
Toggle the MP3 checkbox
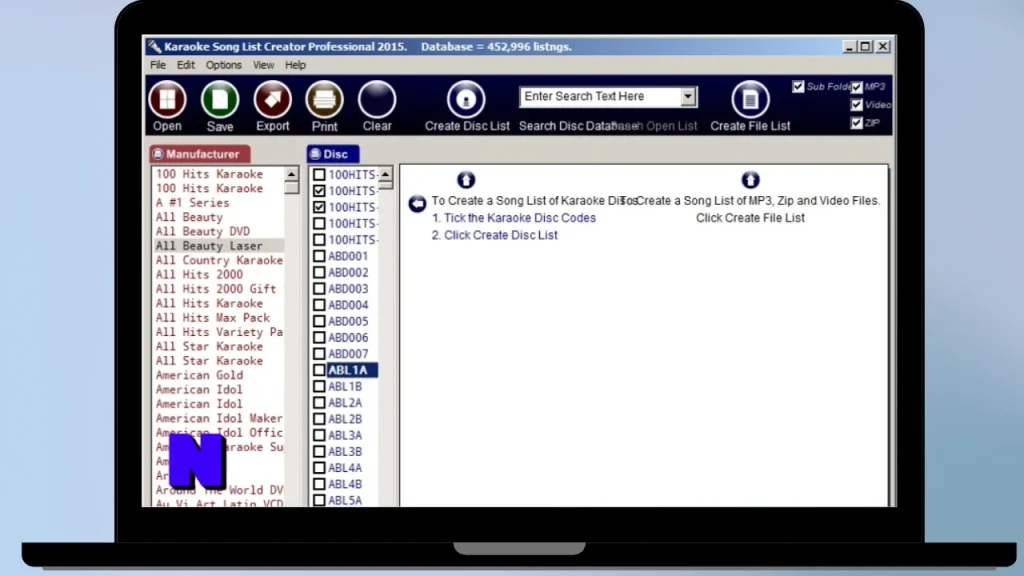click(x=857, y=87)
